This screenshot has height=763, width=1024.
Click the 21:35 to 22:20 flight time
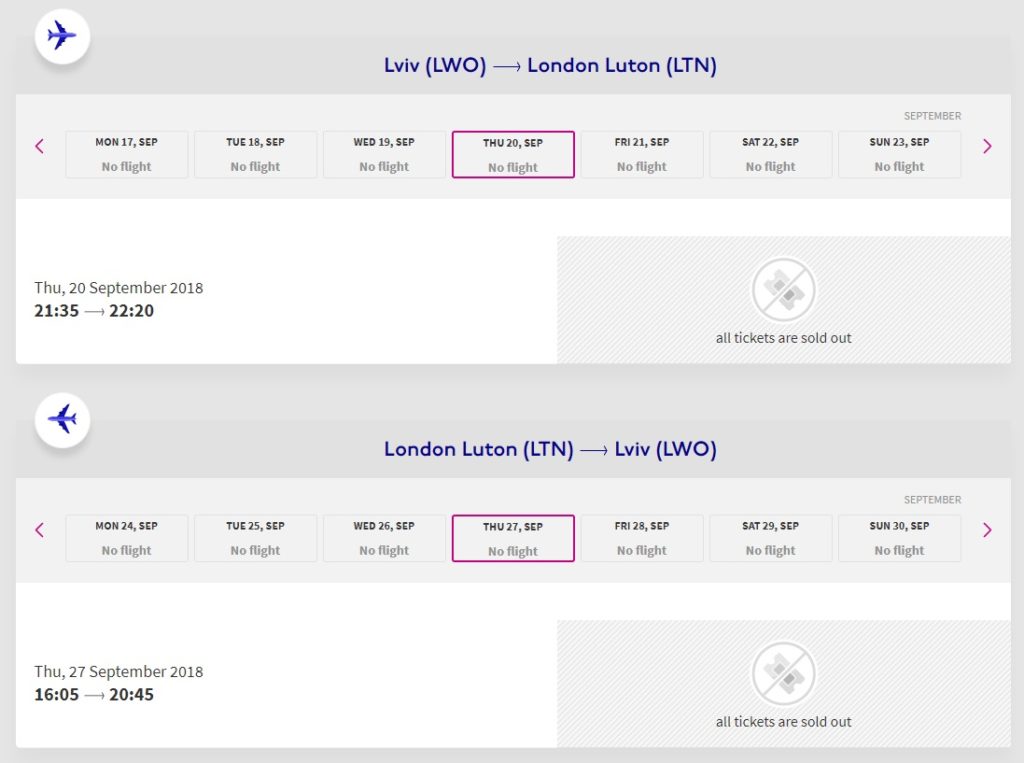tap(94, 311)
